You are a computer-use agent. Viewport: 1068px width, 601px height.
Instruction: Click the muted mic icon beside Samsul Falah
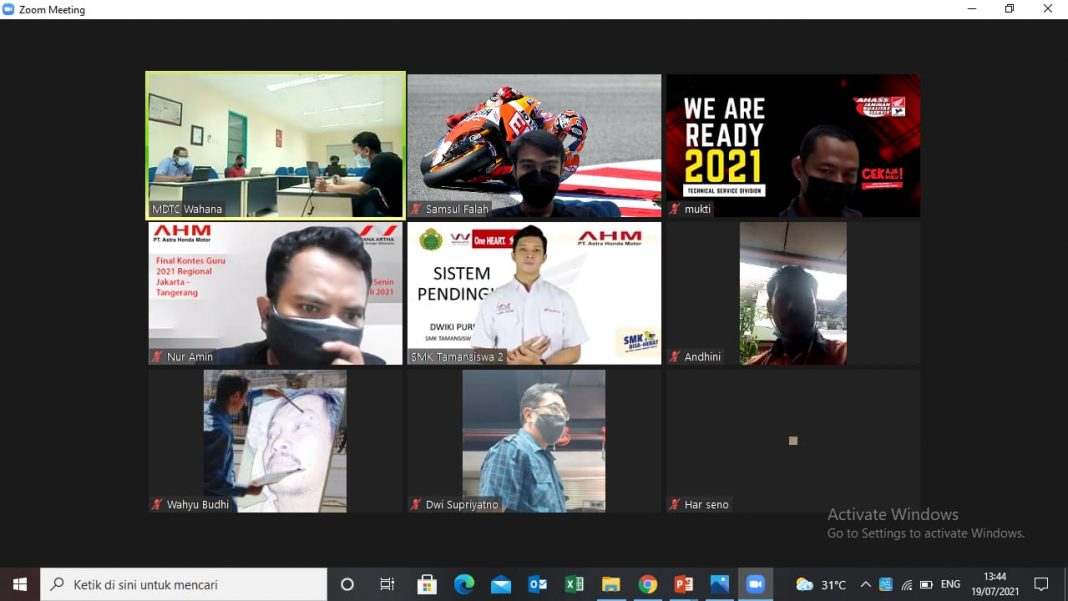click(416, 209)
